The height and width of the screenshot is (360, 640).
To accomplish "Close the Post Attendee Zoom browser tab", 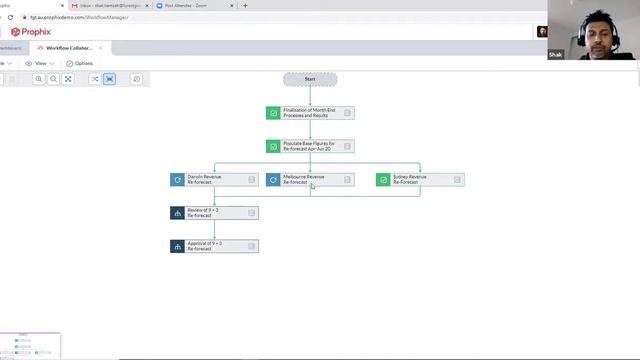I will tap(231, 6).
